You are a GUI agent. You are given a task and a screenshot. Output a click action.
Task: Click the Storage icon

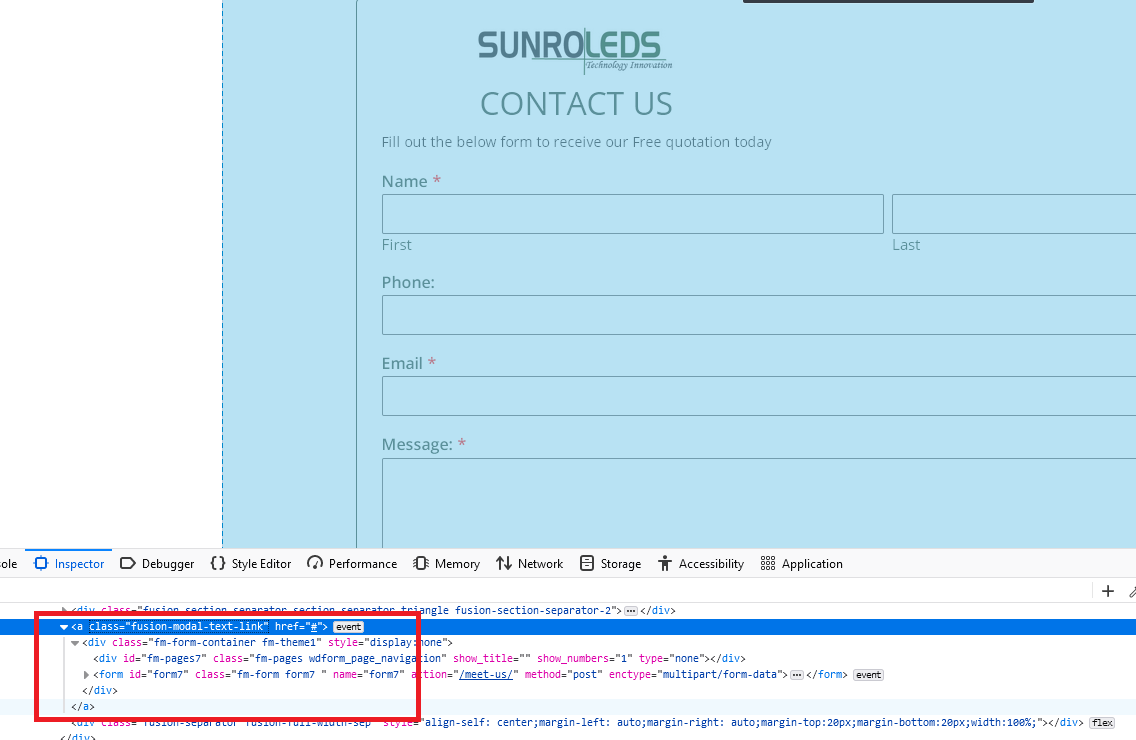(x=587, y=563)
